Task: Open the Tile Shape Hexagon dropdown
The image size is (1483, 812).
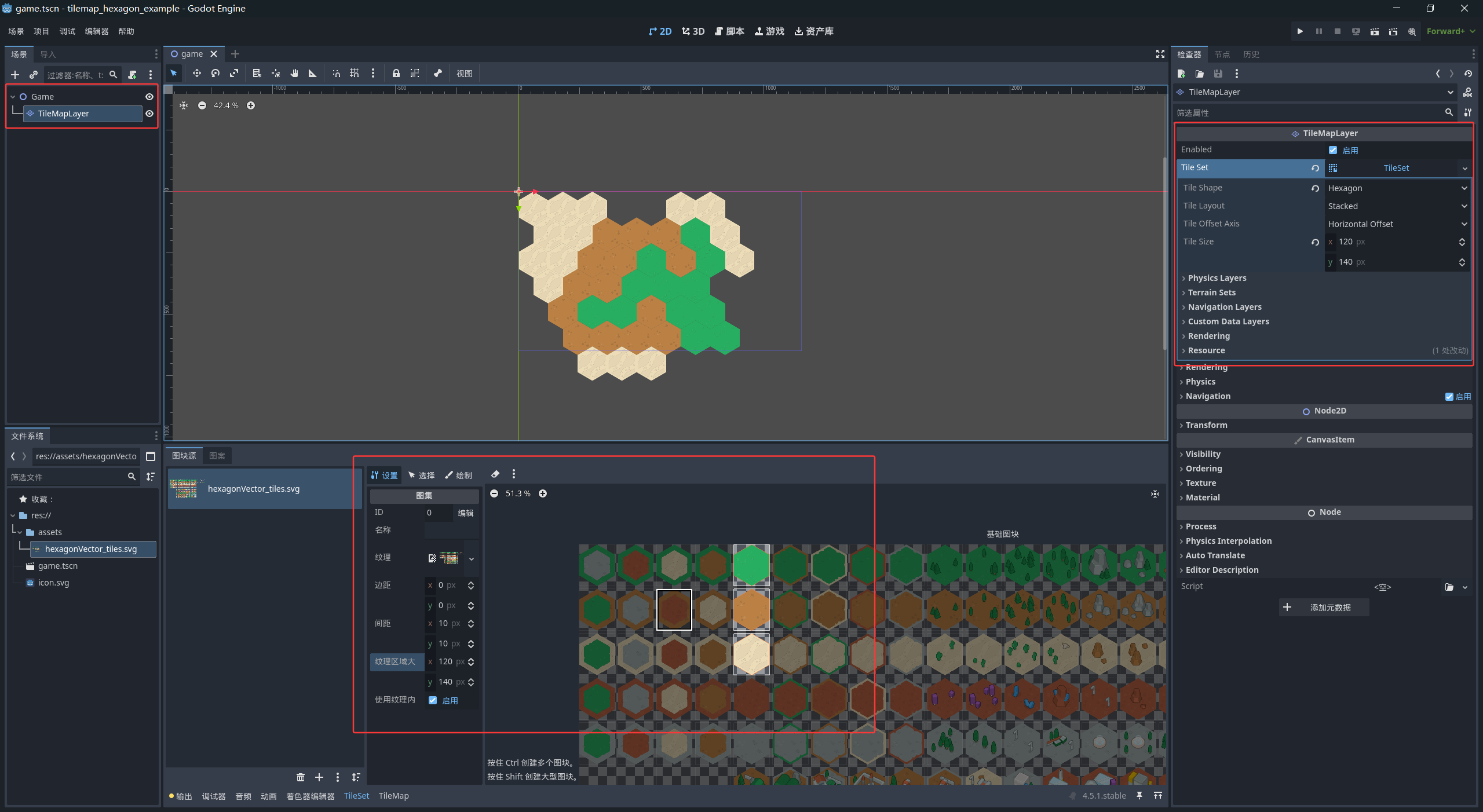Action: click(1397, 188)
